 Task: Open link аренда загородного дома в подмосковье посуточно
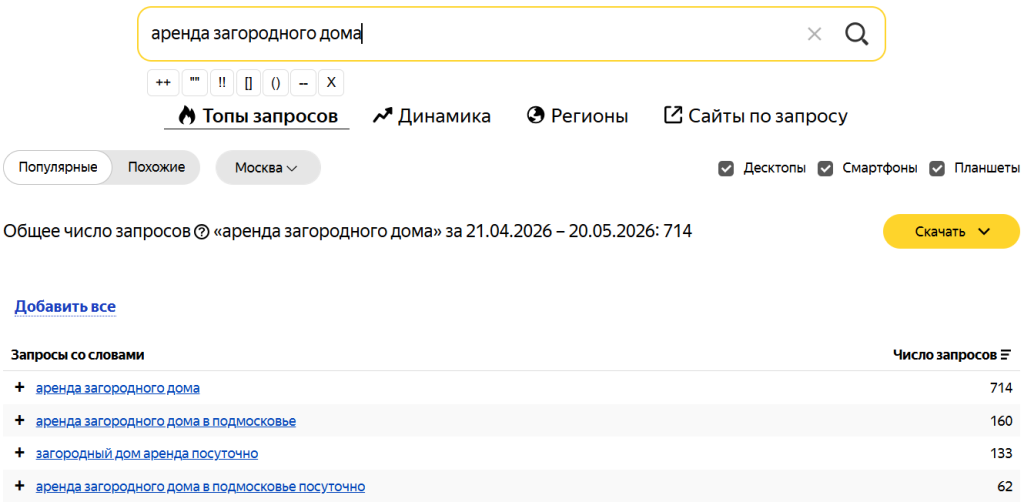pos(200,487)
